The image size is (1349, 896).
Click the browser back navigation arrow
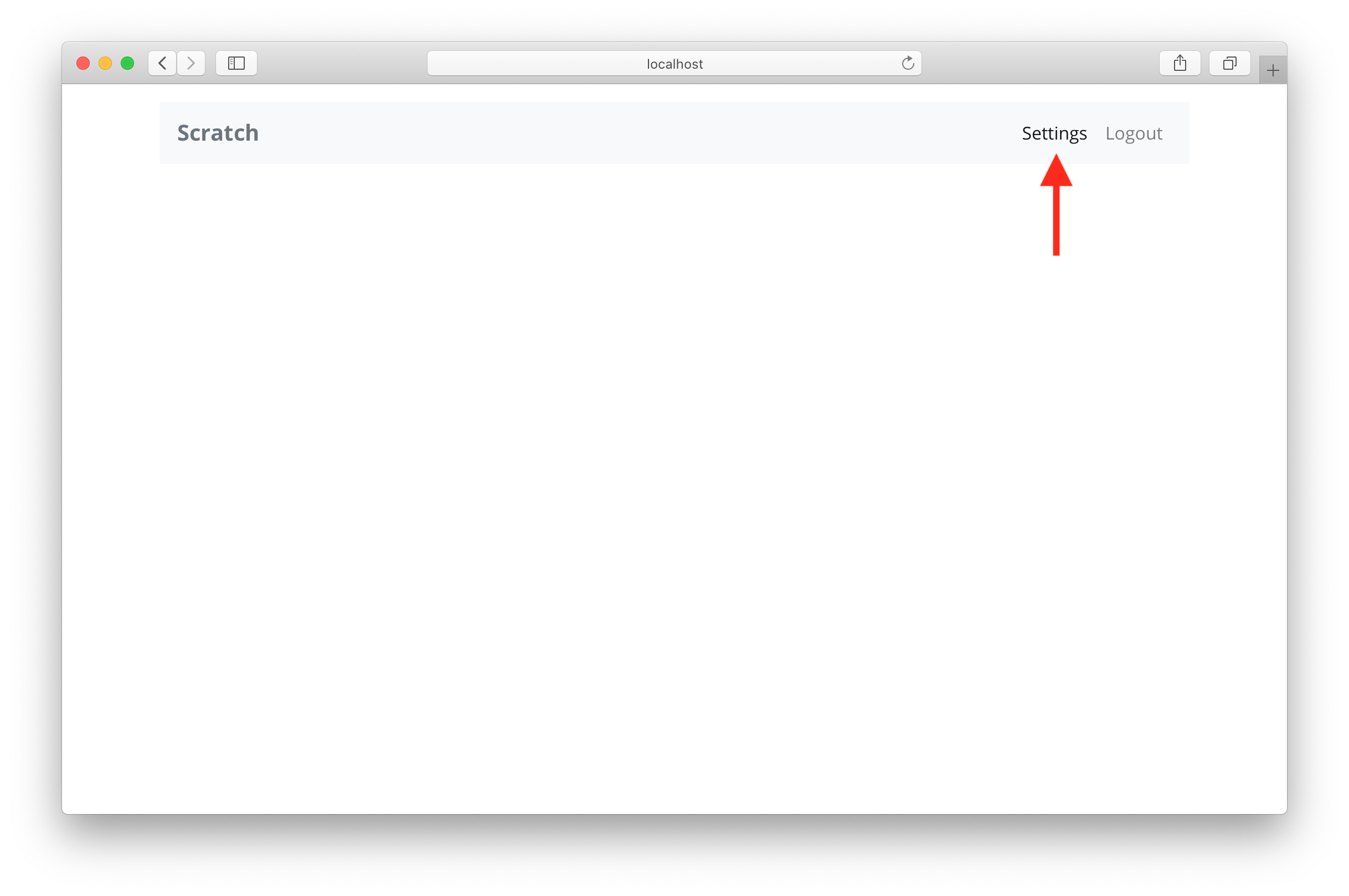pyautogui.click(x=162, y=64)
